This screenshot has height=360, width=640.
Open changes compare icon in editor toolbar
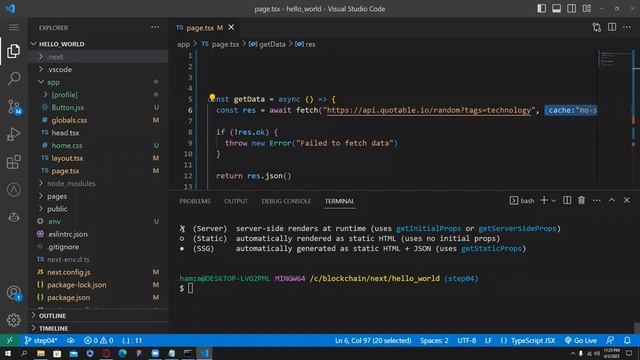[596, 27]
